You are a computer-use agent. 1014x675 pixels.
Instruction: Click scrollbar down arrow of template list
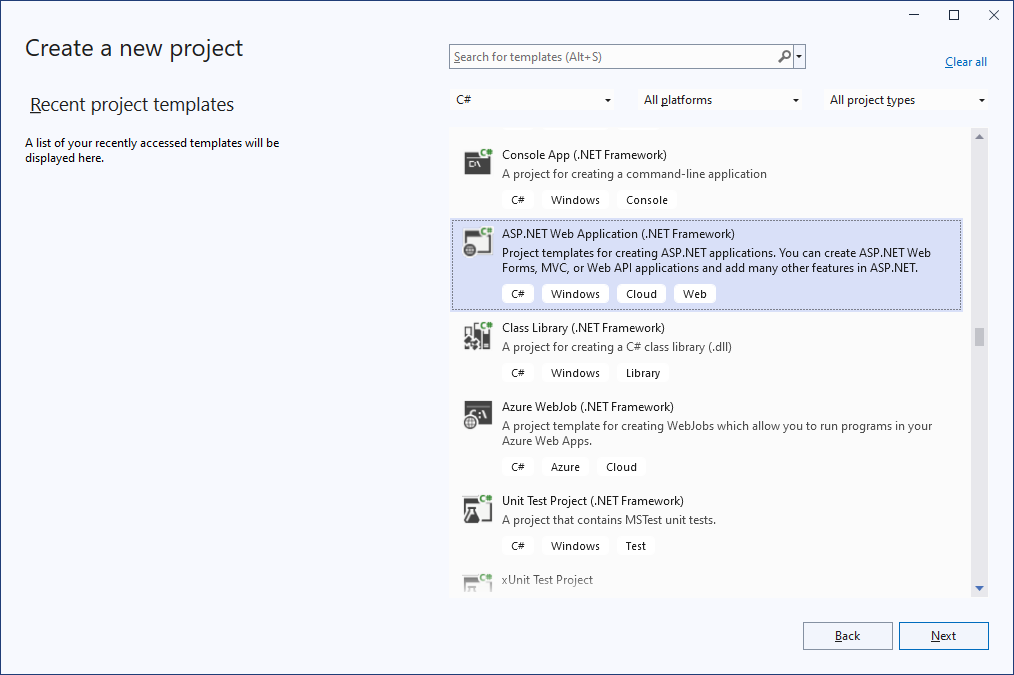[x=979, y=588]
